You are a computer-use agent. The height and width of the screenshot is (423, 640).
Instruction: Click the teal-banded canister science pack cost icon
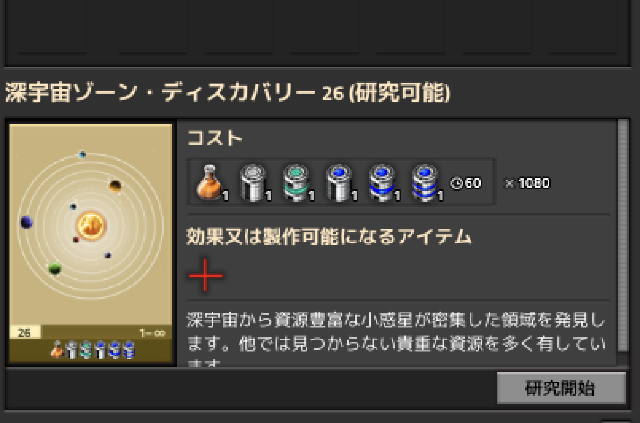tap(296, 183)
